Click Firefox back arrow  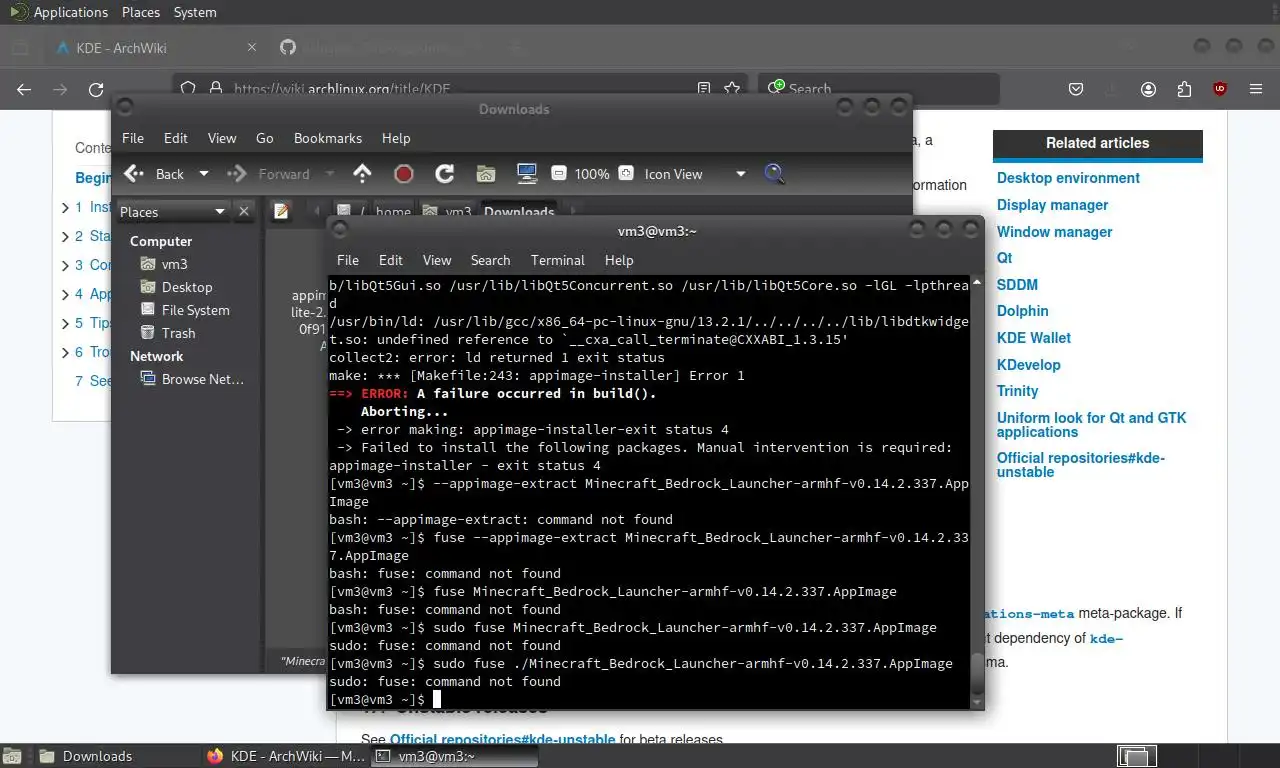pos(24,89)
